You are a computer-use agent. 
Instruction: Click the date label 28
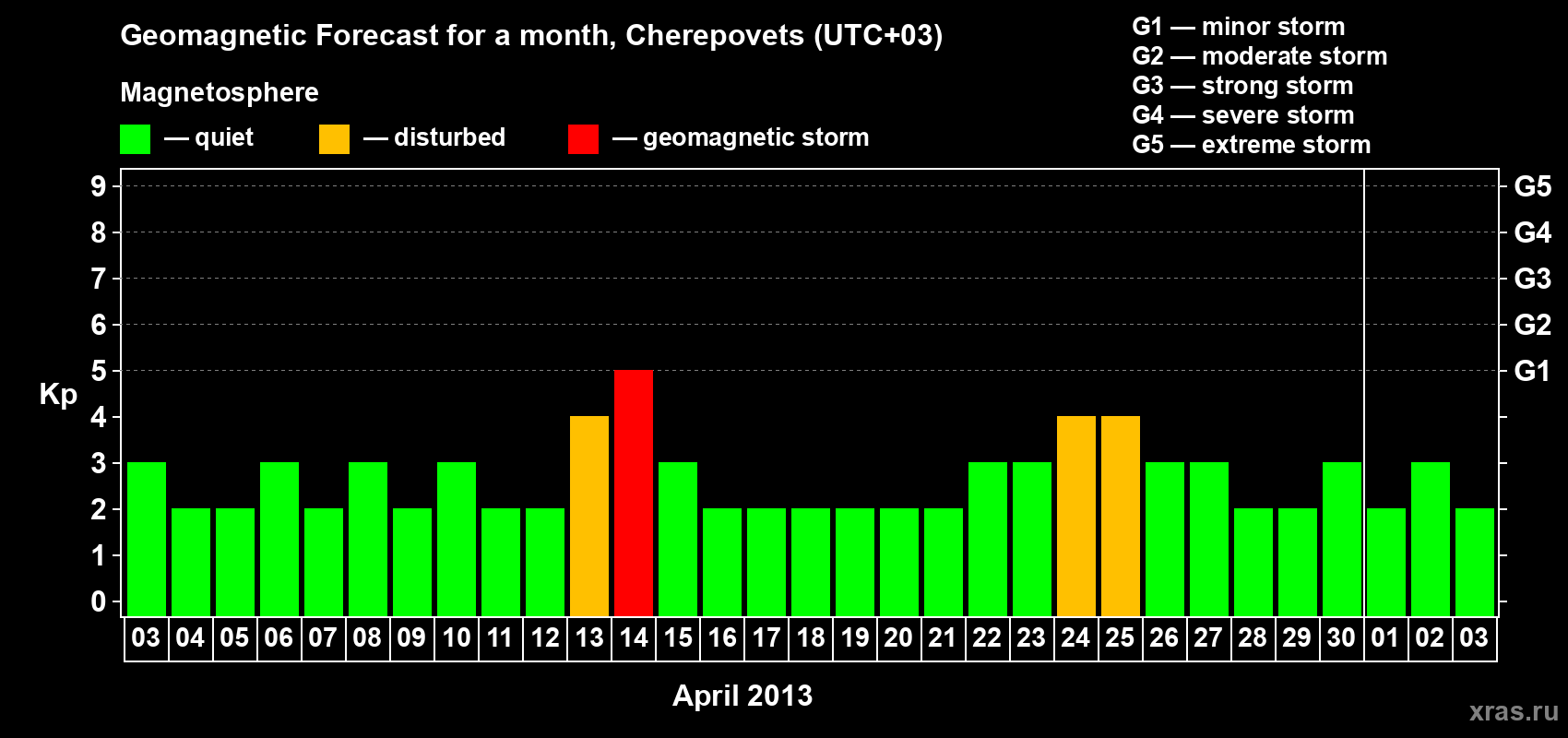tap(1253, 637)
